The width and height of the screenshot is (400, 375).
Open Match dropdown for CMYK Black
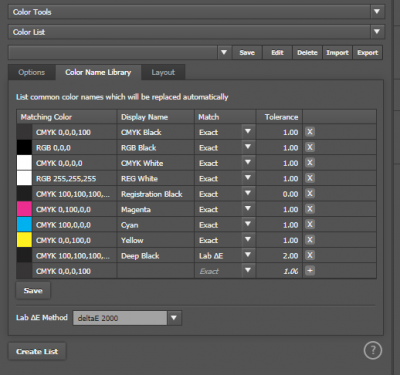click(248, 132)
